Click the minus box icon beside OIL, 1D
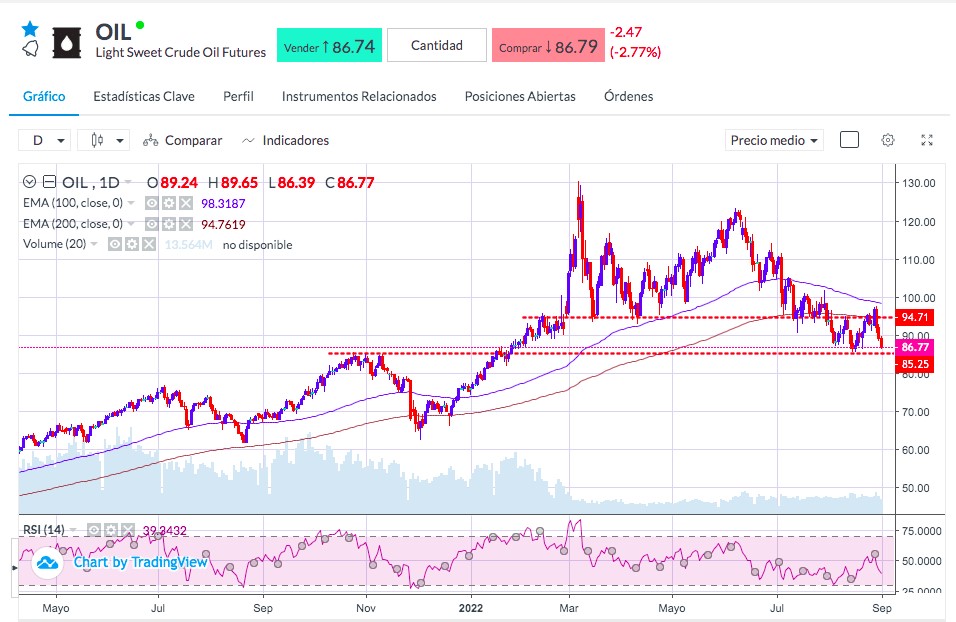This screenshot has width=956, height=622. [49, 182]
